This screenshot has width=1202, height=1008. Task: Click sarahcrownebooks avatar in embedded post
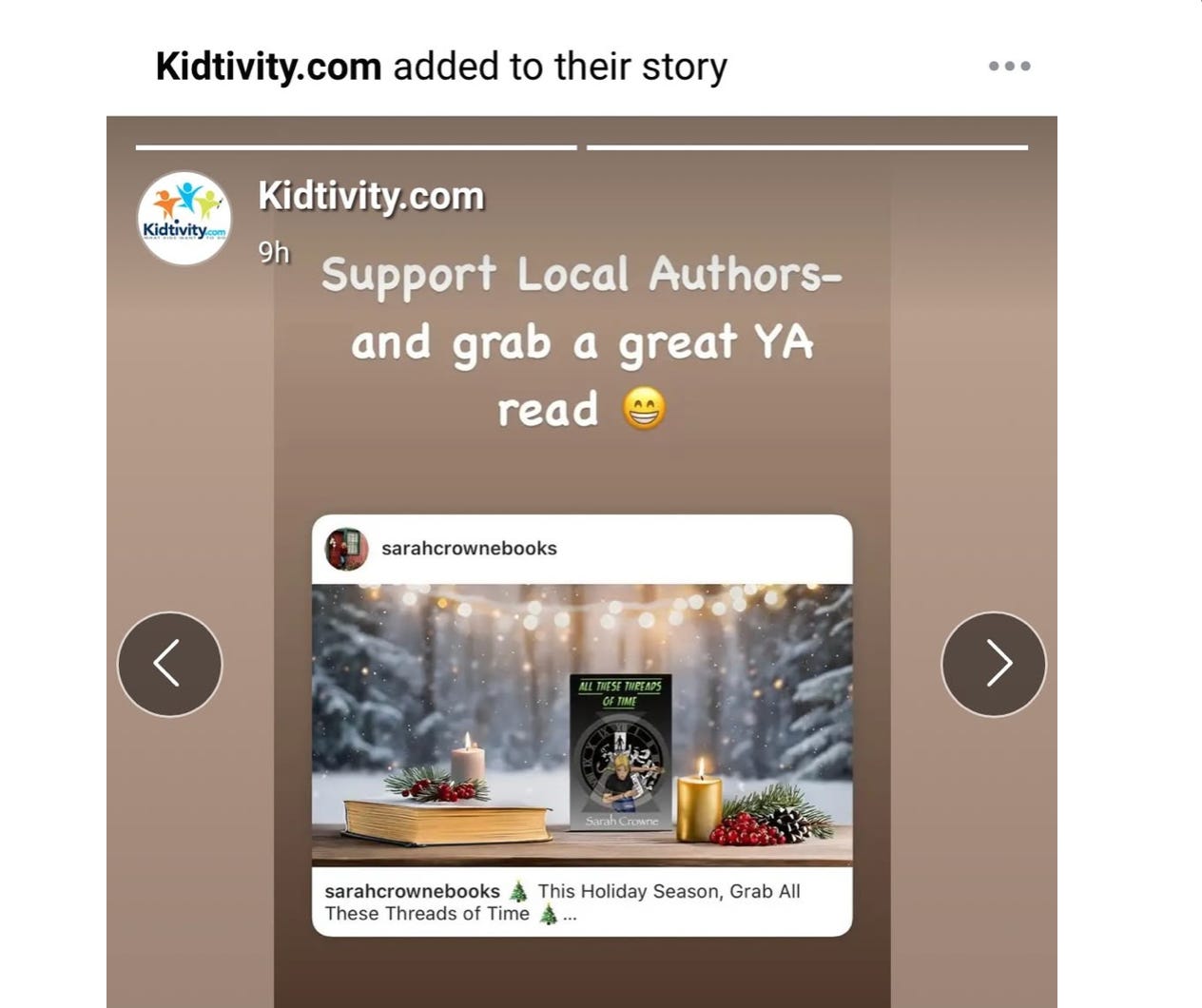[x=347, y=549]
